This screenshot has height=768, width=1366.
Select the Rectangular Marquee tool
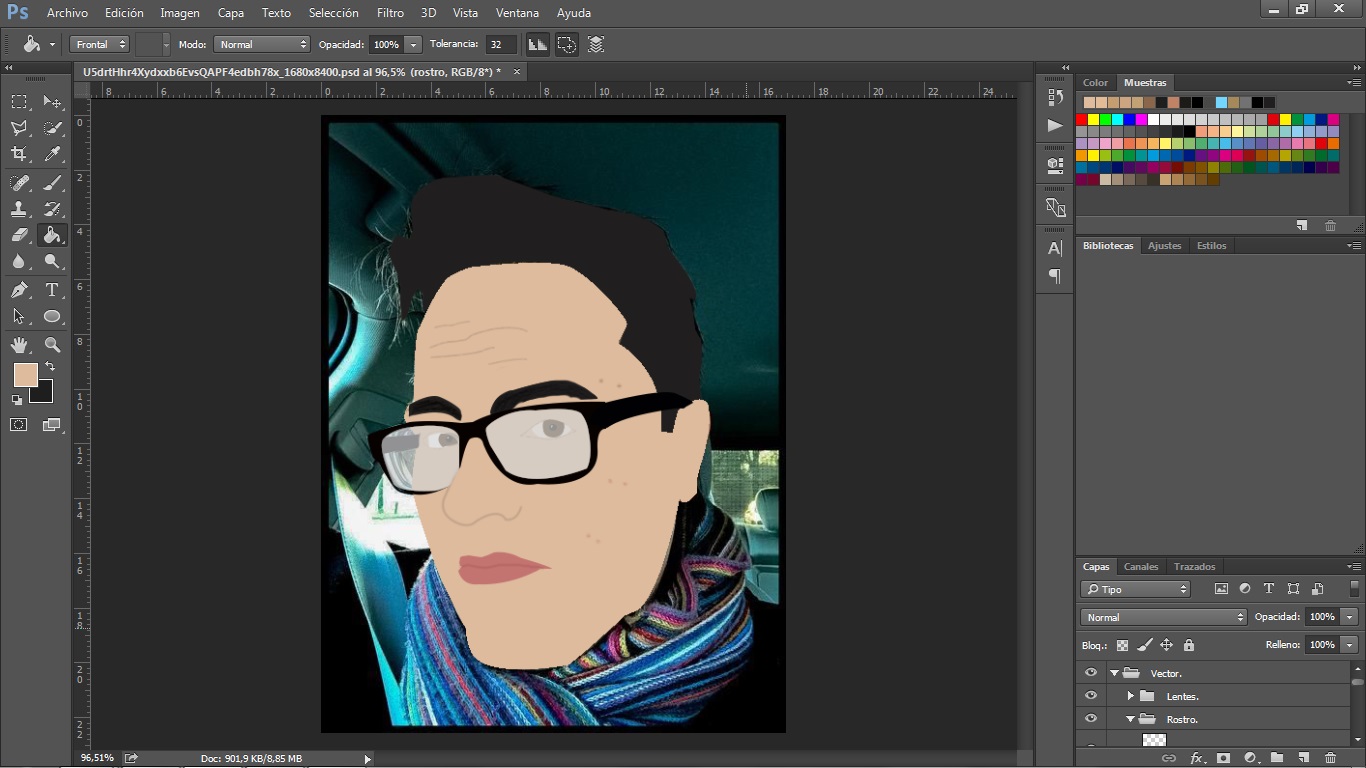[x=19, y=102]
